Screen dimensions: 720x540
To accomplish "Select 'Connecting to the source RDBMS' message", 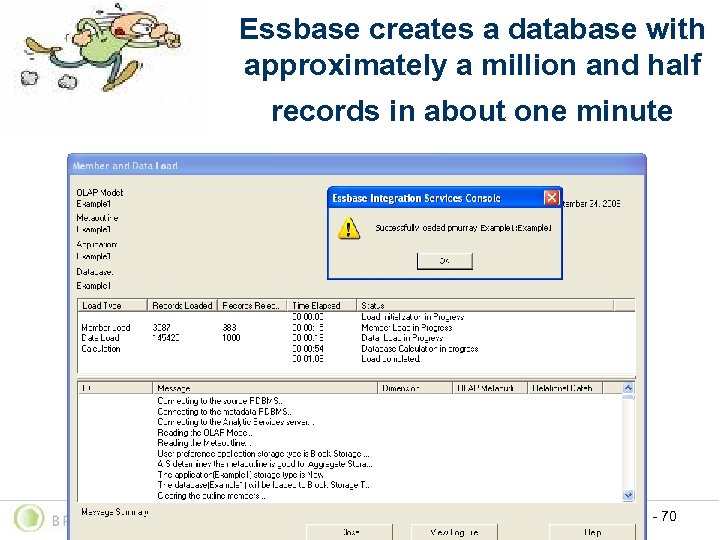I will 220,400.
